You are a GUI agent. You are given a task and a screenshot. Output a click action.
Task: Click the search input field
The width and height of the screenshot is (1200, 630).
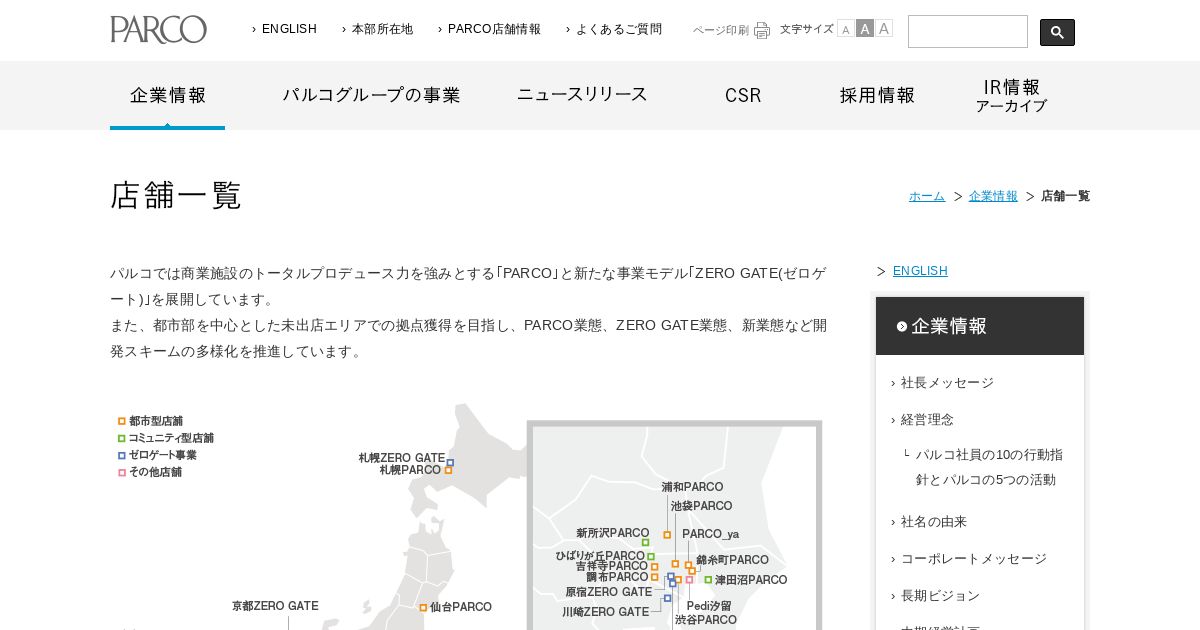pos(968,31)
